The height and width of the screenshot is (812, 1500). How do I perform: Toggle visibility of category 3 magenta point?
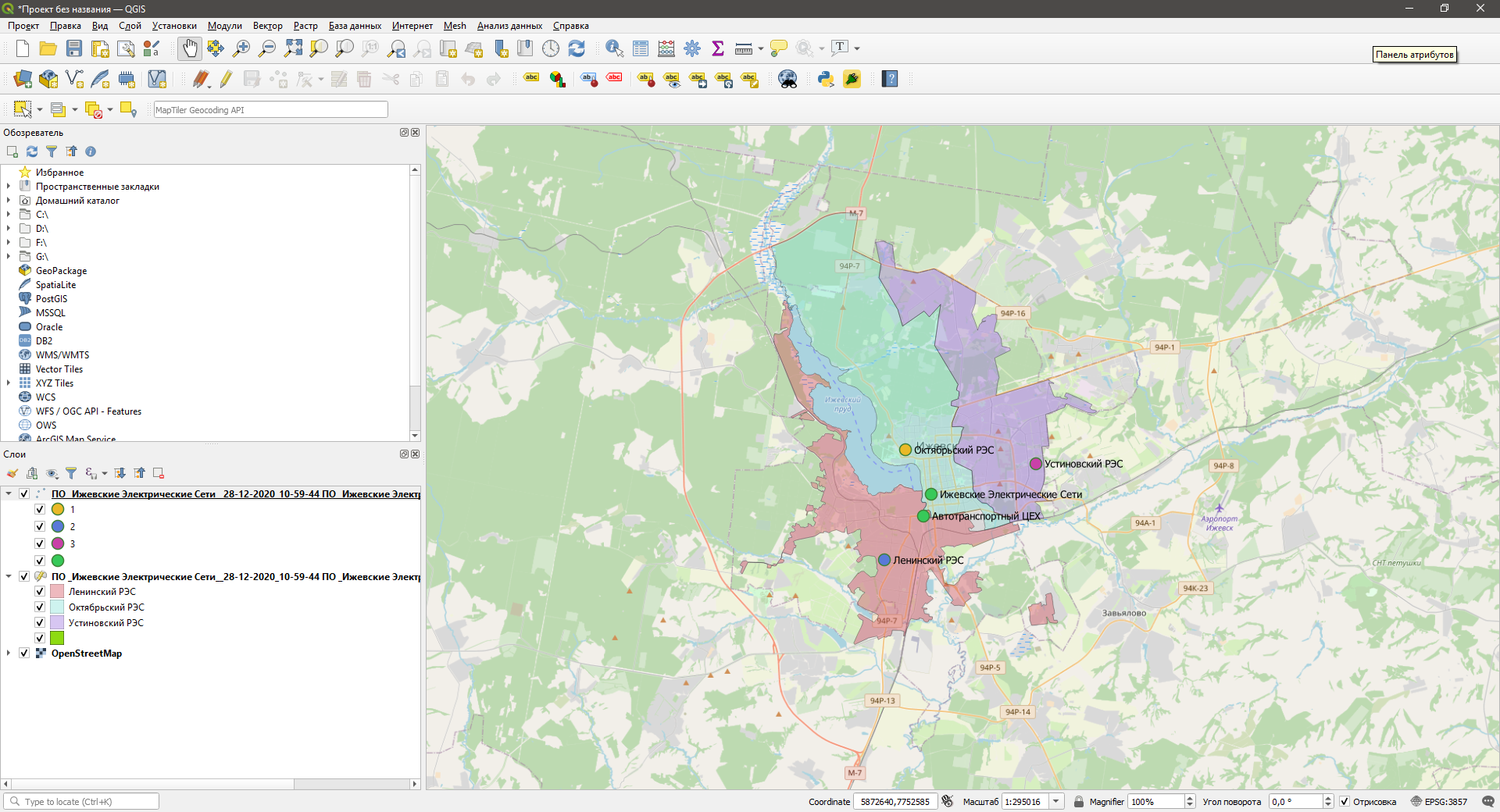[x=40, y=543]
